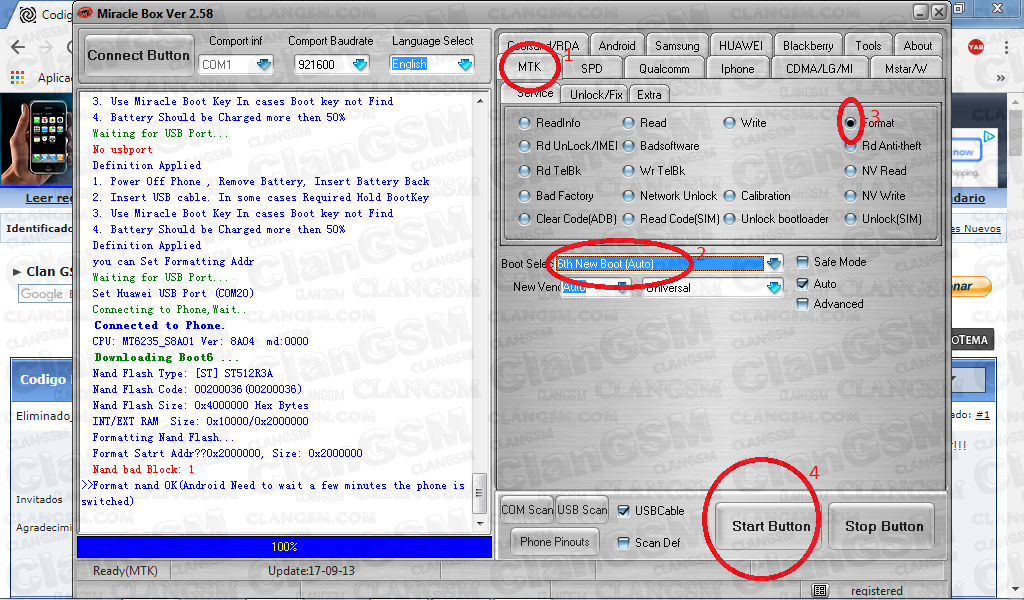
Task: Switch to the HUAWEI tab
Action: click(x=741, y=46)
